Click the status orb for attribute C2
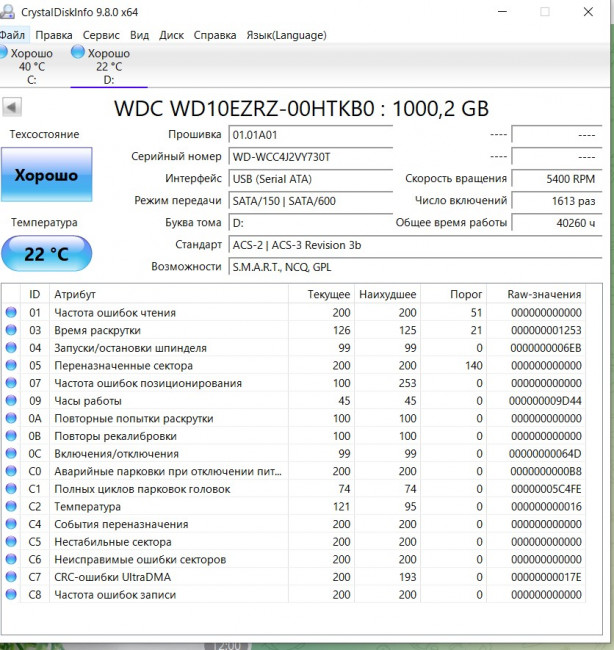This screenshot has width=614, height=650. pos(11,506)
